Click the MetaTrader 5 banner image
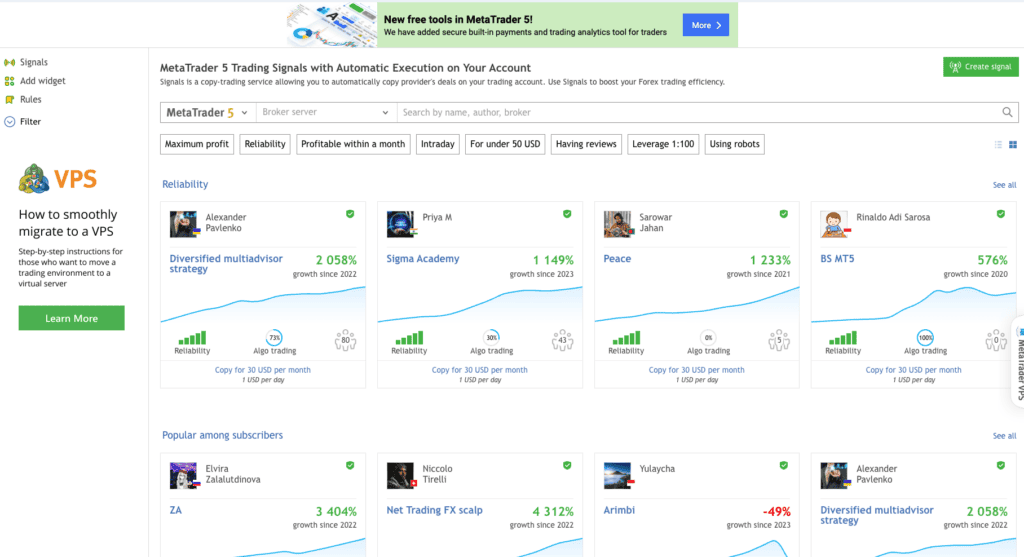The width and height of the screenshot is (1024, 557). click(332, 25)
